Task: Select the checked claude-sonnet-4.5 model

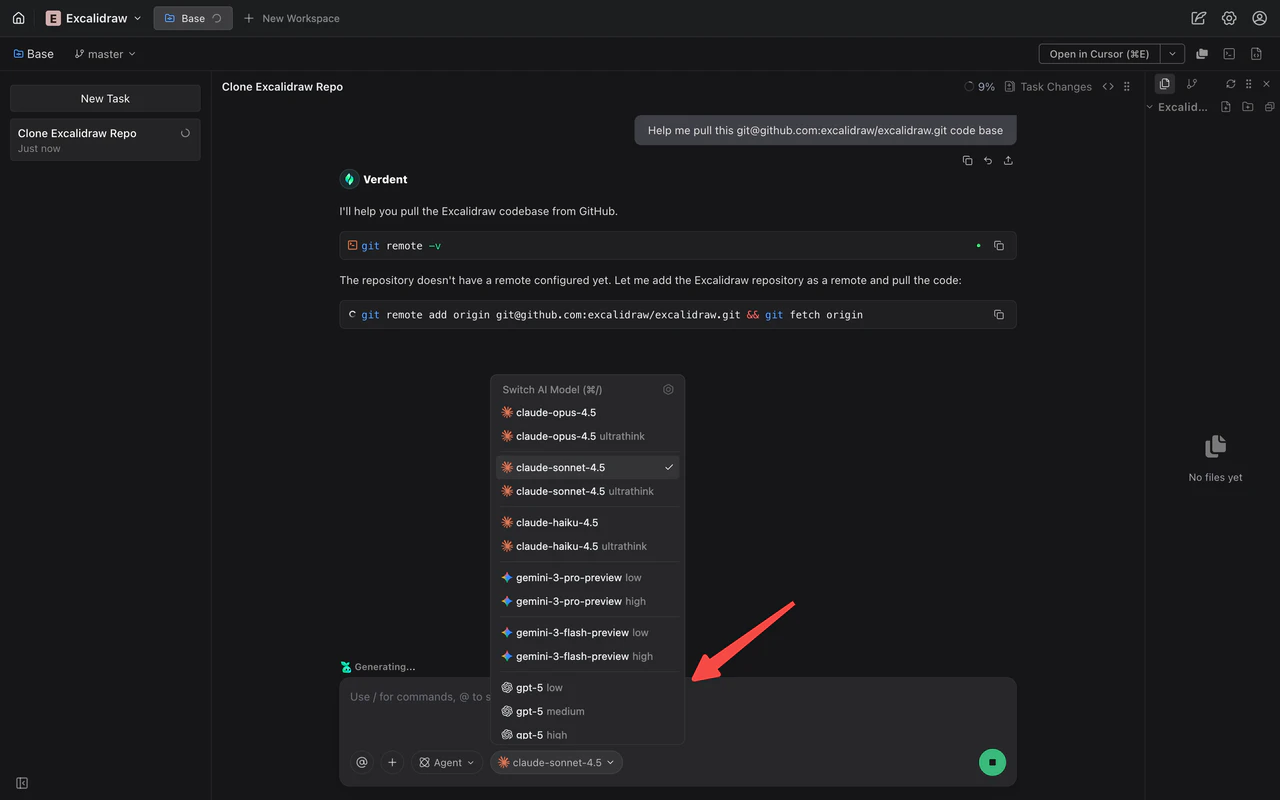Action: coord(588,468)
